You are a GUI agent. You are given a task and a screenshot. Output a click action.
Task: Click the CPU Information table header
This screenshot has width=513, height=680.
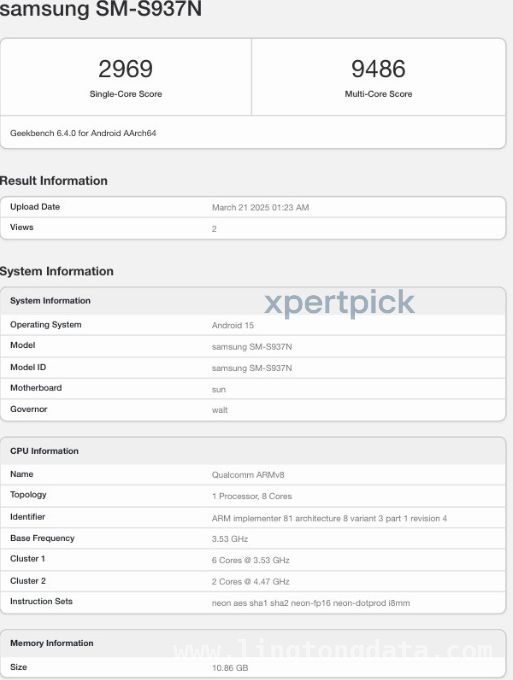pyautogui.click(x=253, y=451)
